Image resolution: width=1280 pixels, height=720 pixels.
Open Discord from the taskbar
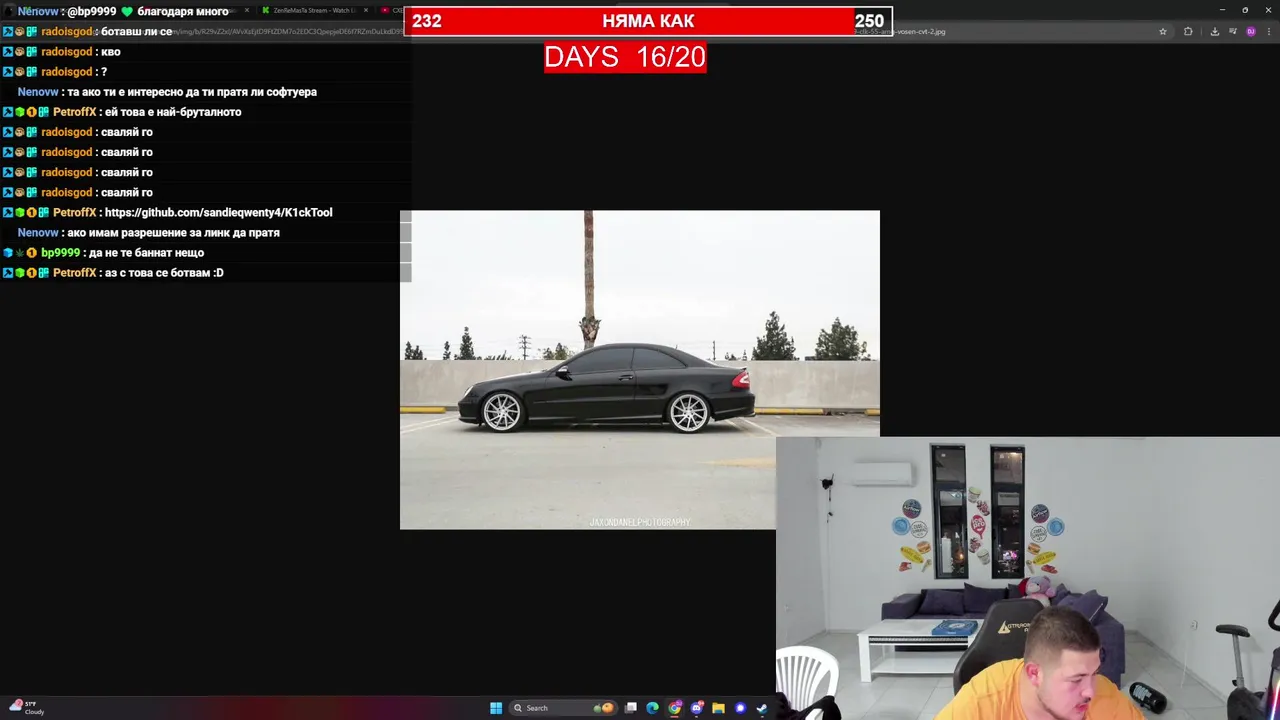(697, 708)
